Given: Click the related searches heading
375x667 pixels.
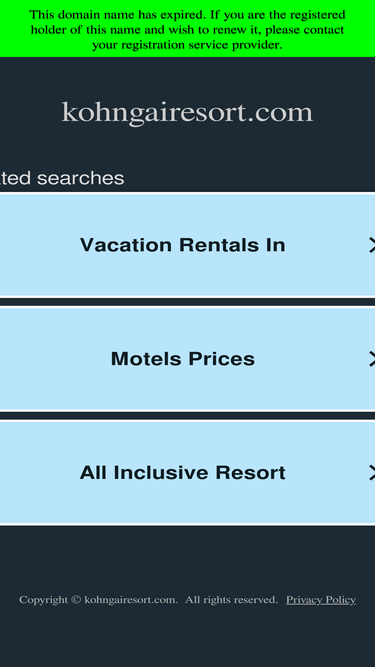Looking at the screenshot, I should tap(62, 178).
